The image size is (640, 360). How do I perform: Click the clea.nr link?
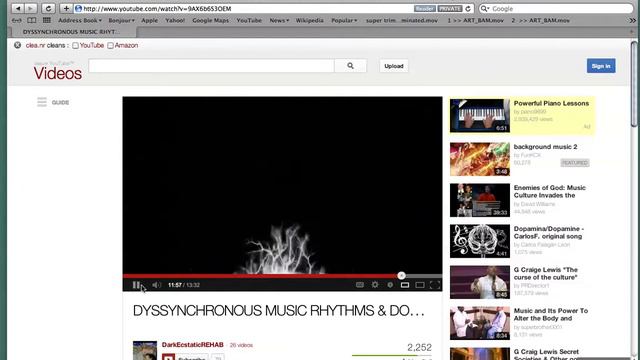click(35, 45)
